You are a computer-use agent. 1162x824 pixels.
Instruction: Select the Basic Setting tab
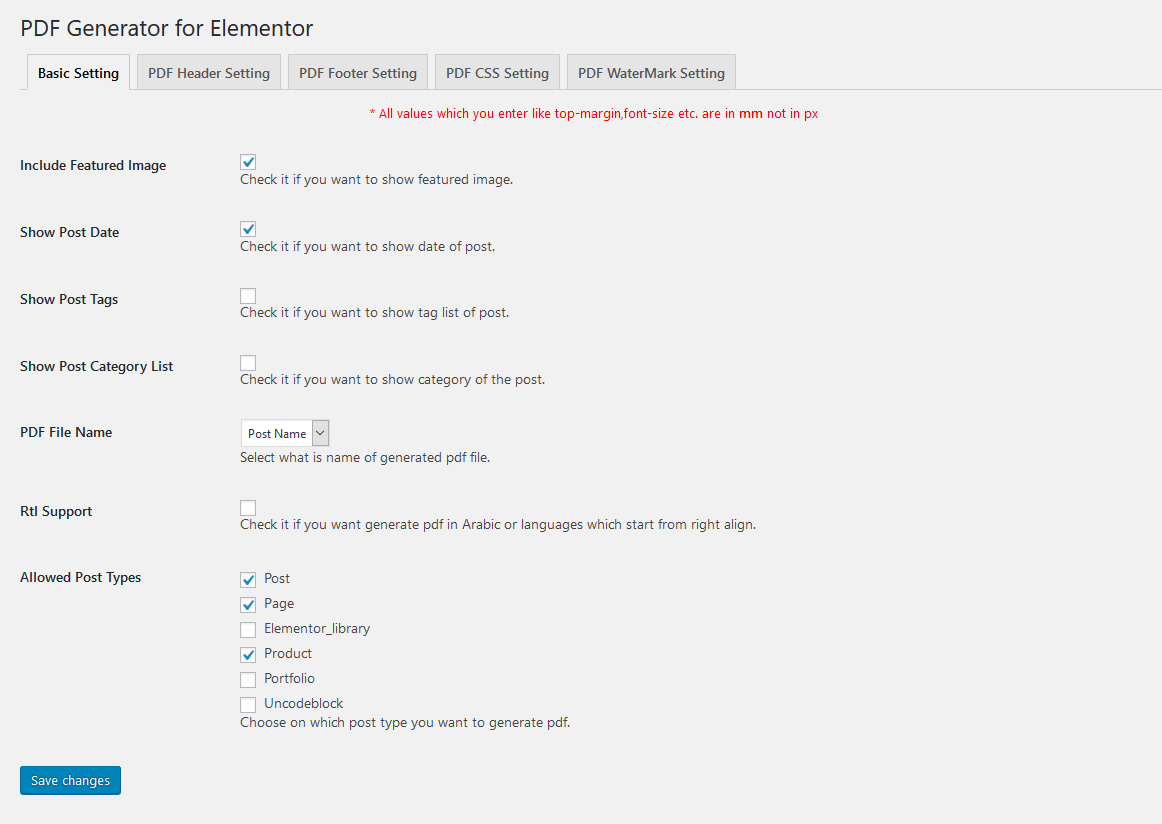coord(78,73)
